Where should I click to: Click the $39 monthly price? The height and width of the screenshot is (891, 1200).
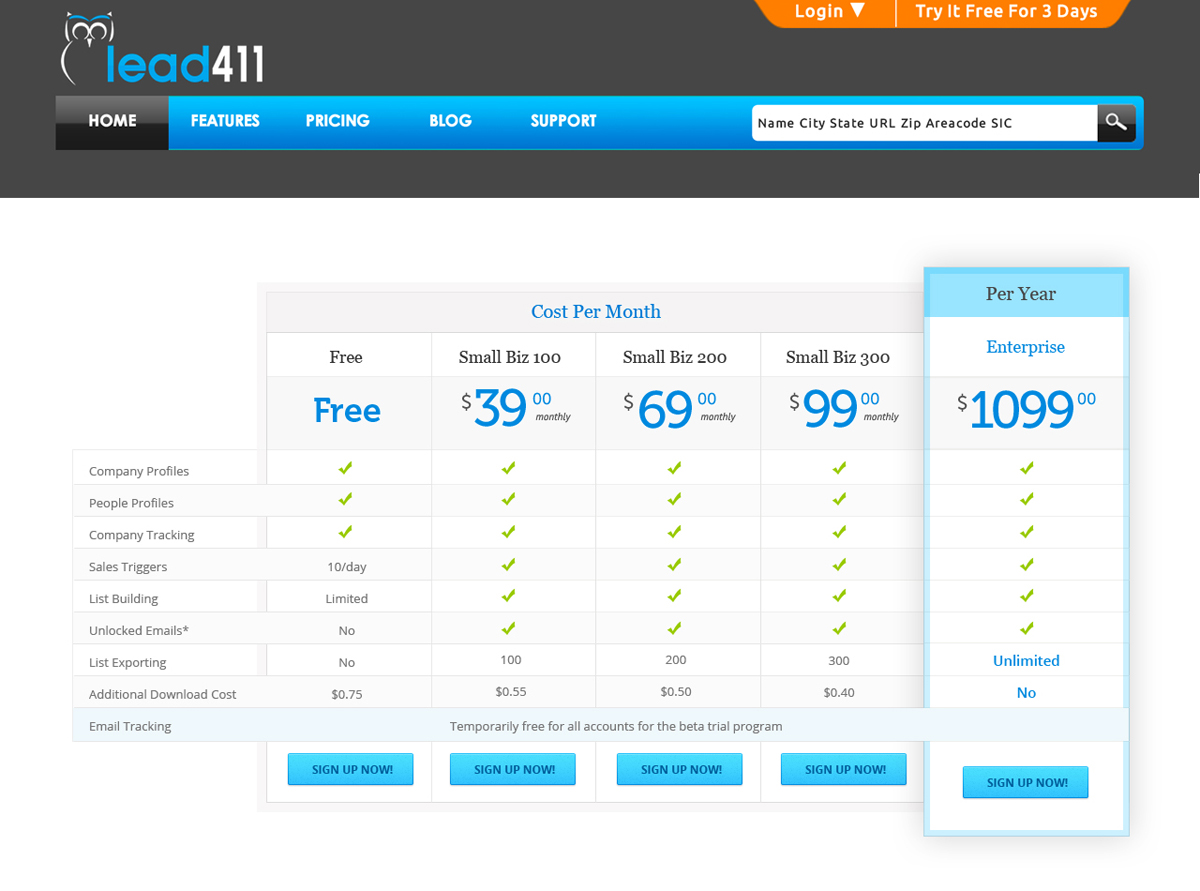(515, 408)
